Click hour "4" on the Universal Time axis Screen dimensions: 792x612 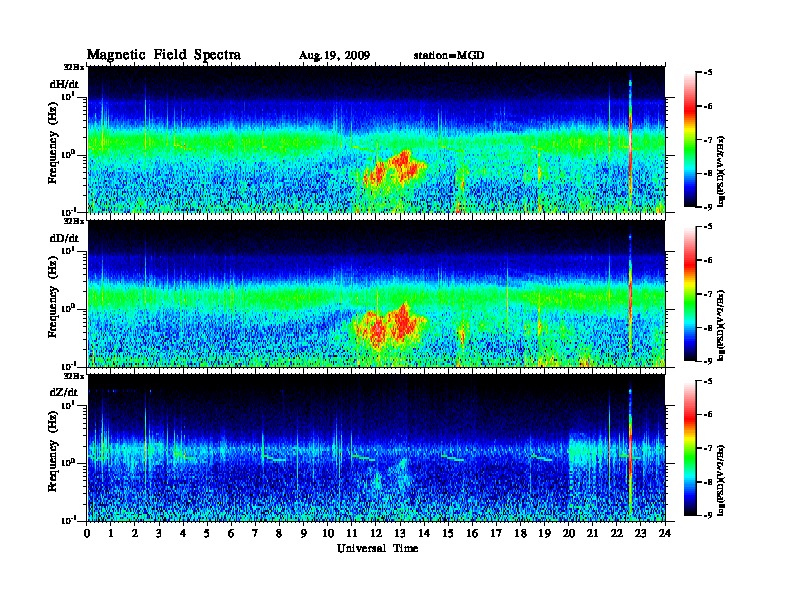point(183,533)
